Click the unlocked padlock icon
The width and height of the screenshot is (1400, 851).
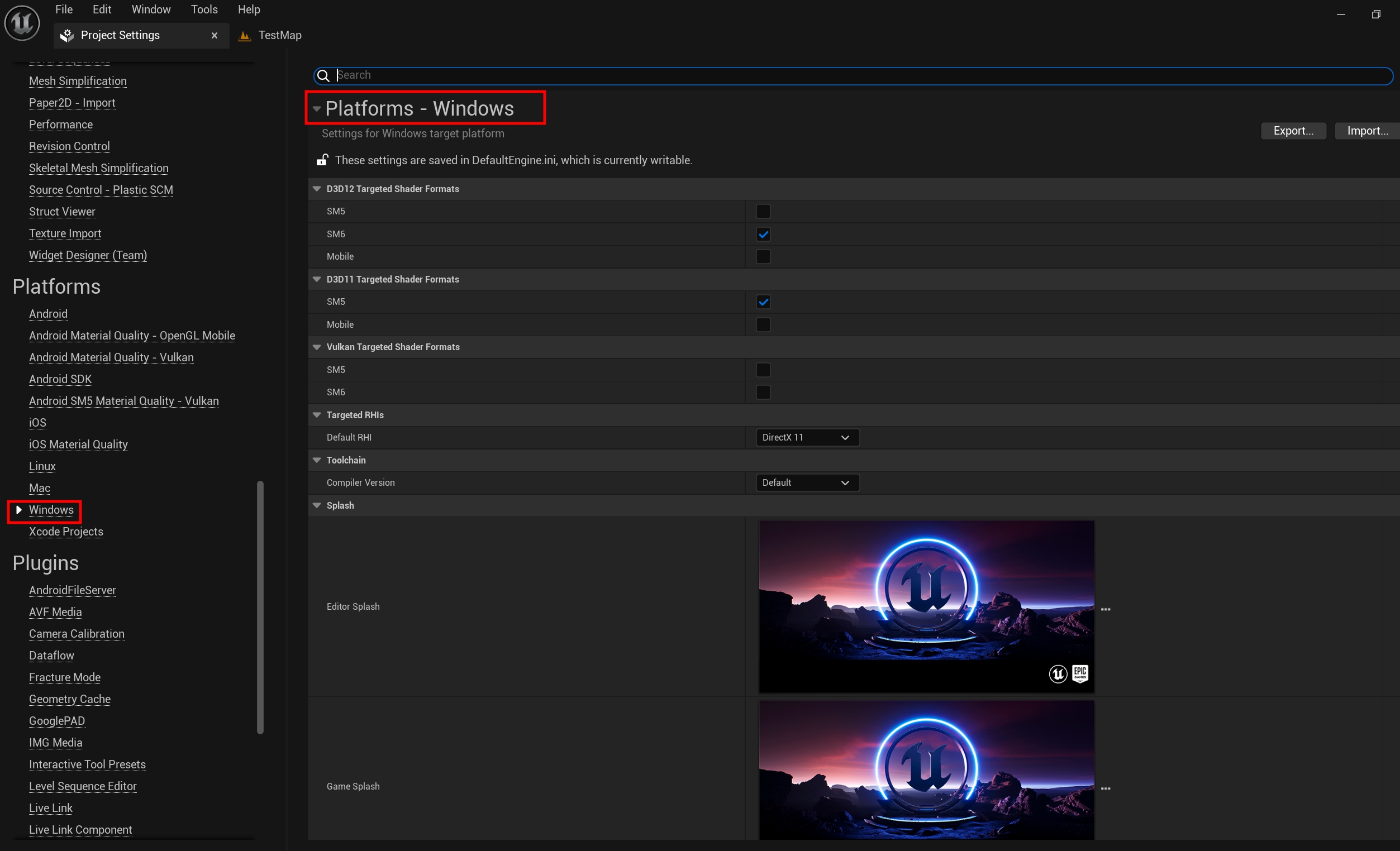coord(322,160)
